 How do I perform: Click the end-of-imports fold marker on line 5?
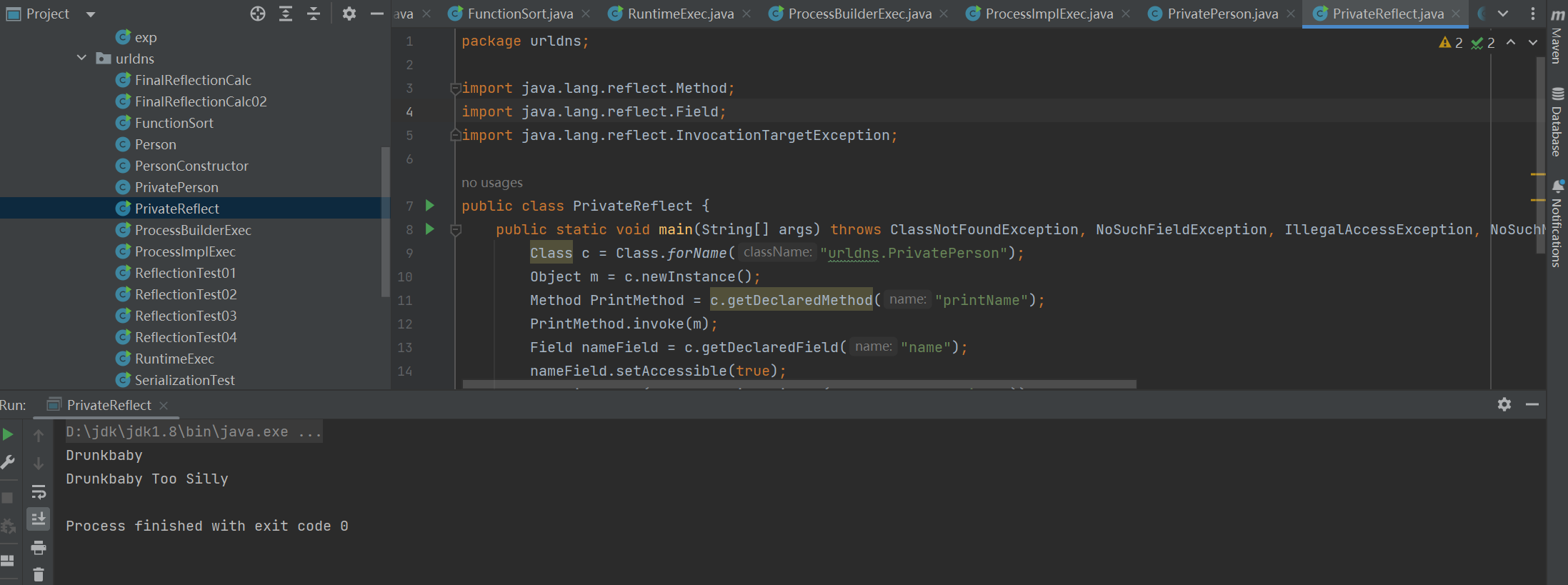coord(455,135)
